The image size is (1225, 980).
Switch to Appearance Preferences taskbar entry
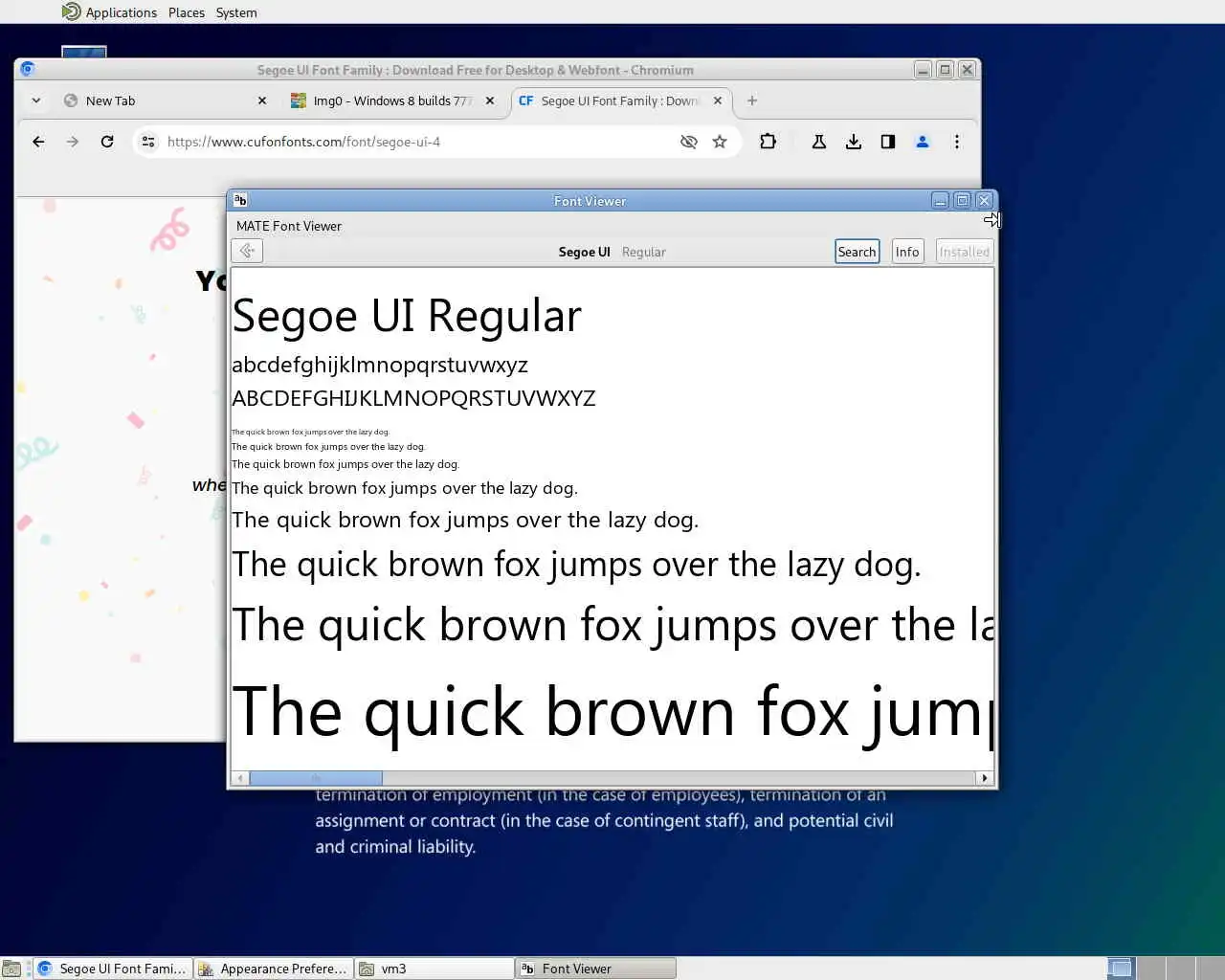274,969
